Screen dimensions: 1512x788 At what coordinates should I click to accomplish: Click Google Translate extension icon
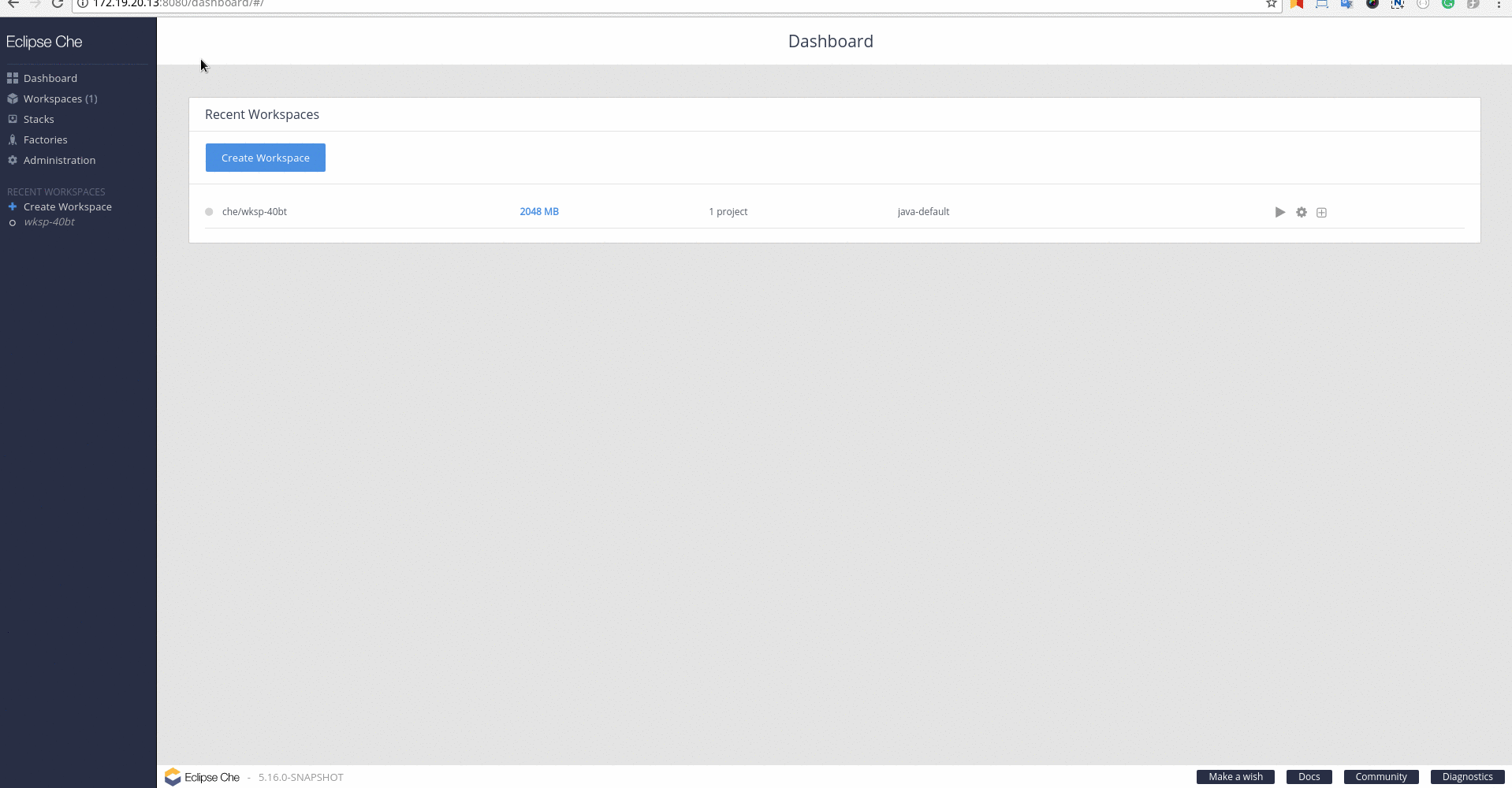1347,4
